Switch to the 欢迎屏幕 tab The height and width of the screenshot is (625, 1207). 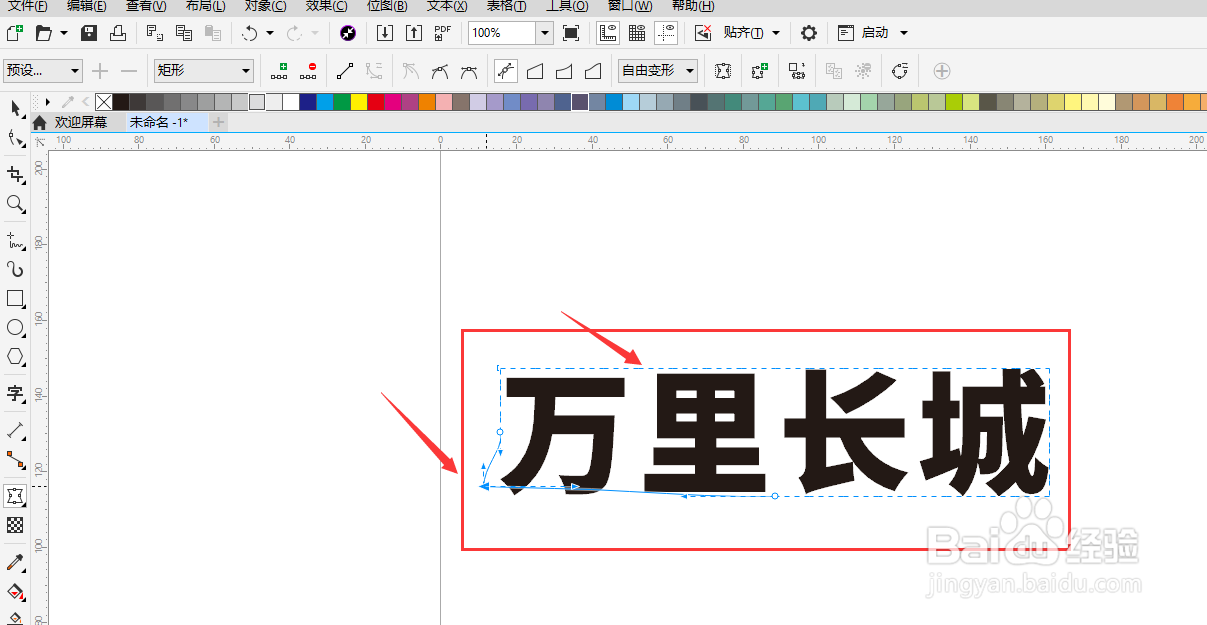[82, 121]
